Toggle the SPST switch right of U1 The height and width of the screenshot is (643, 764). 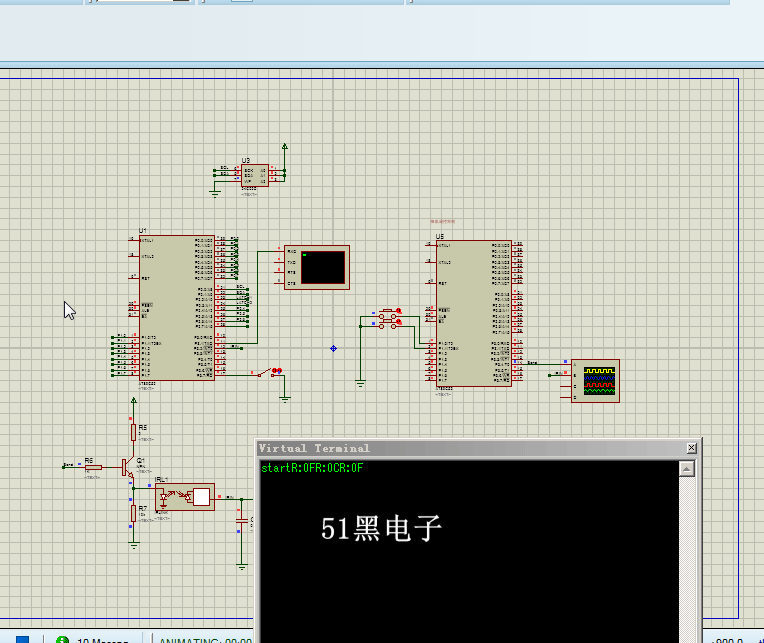(267, 373)
